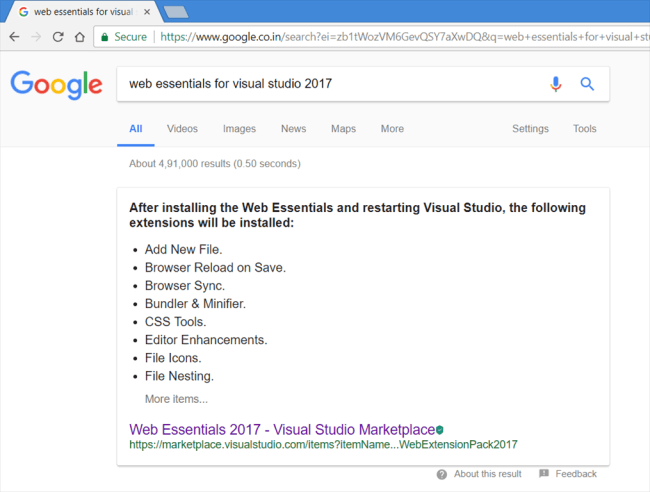This screenshot has height=492, width=650.
Task: Click the 'Add New File.' list item
Action: [184, 250]
